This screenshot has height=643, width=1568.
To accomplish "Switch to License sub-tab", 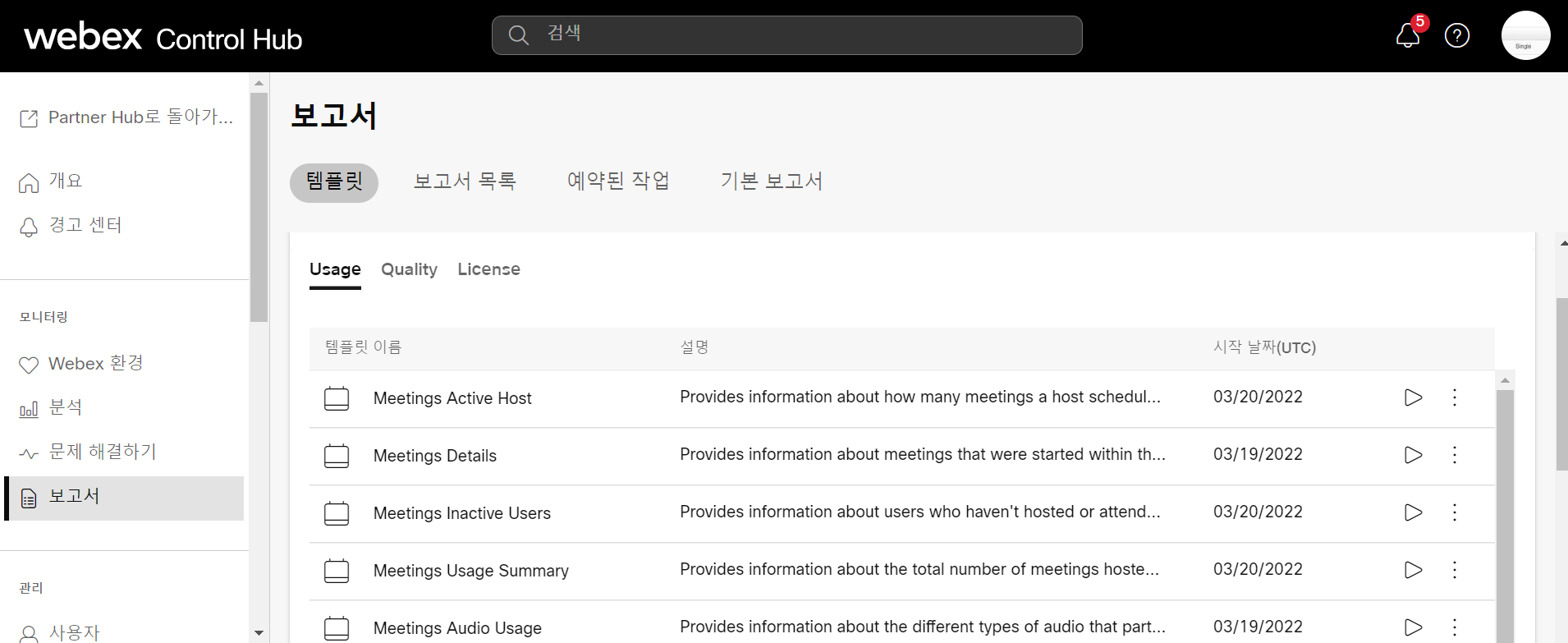I will [488, 269].
